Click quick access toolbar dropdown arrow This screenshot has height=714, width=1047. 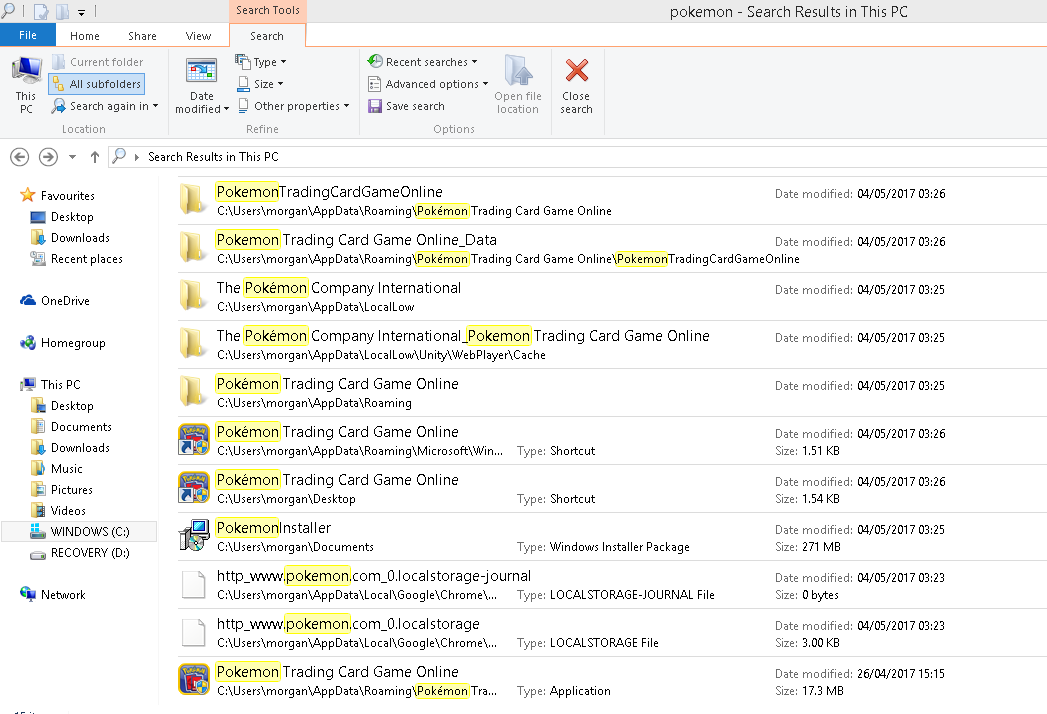click(x=81, y=12)
